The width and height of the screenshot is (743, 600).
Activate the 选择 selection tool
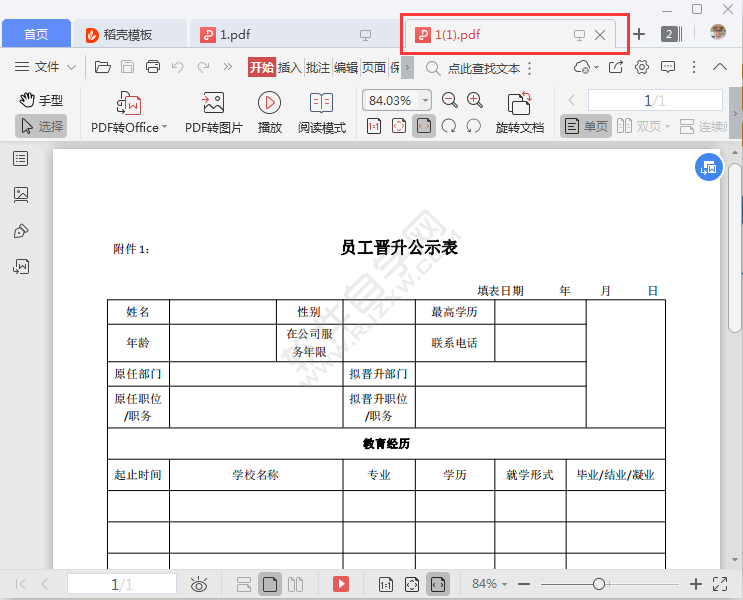click(x=41, y=126)
